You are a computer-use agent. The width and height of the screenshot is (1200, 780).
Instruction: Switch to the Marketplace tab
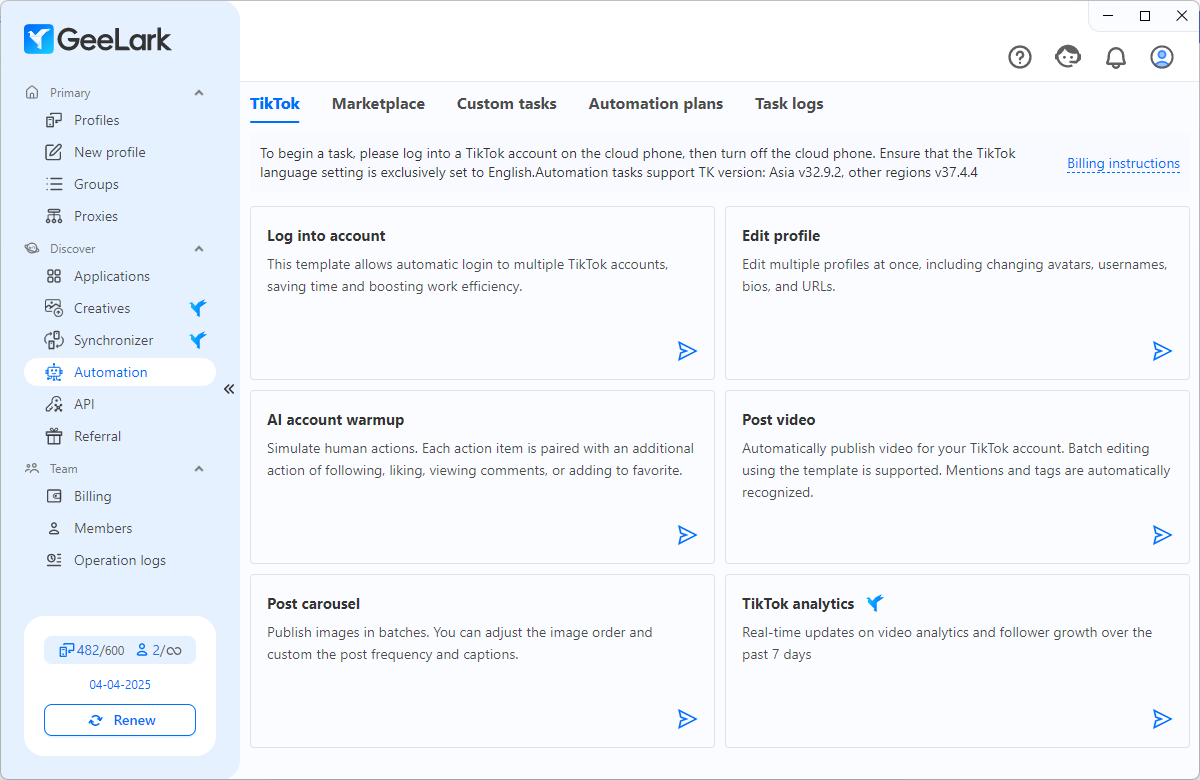(x=378, y=104)
